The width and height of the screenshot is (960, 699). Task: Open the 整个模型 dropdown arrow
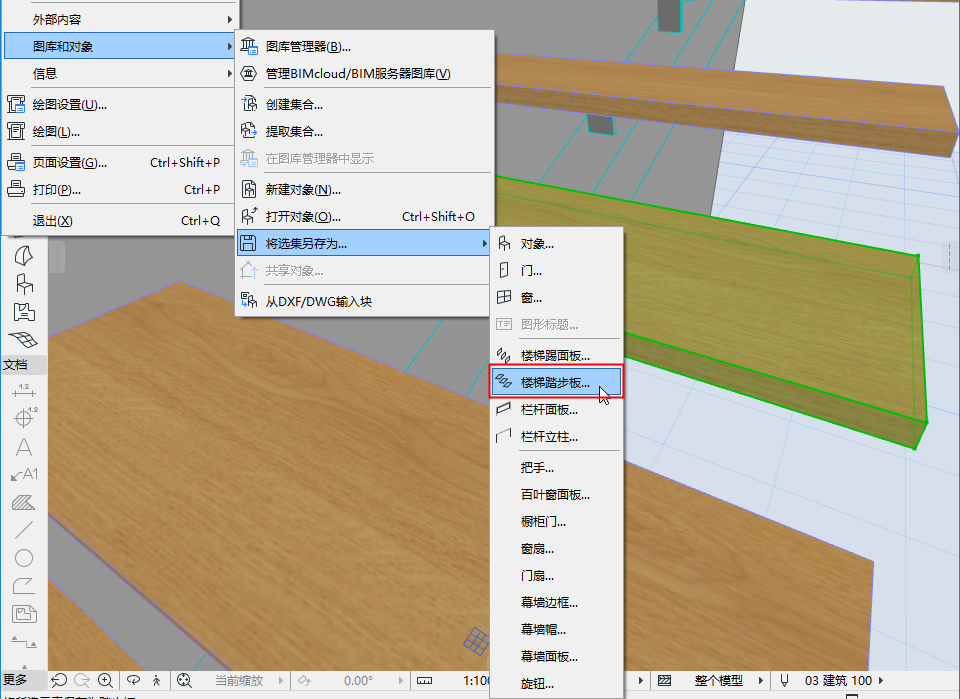point(760,680)
